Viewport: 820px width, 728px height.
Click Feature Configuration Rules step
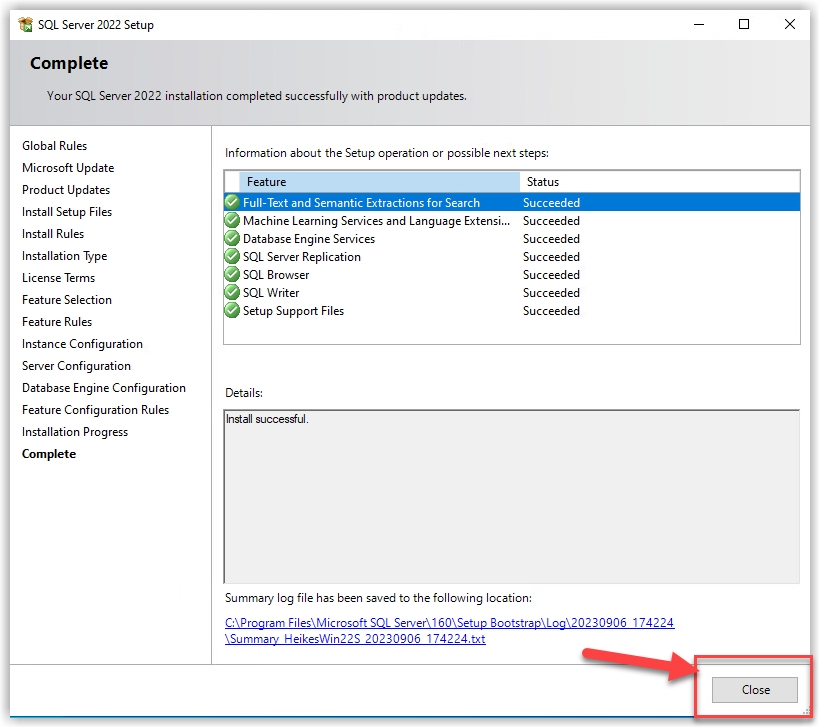coord(95,410)
